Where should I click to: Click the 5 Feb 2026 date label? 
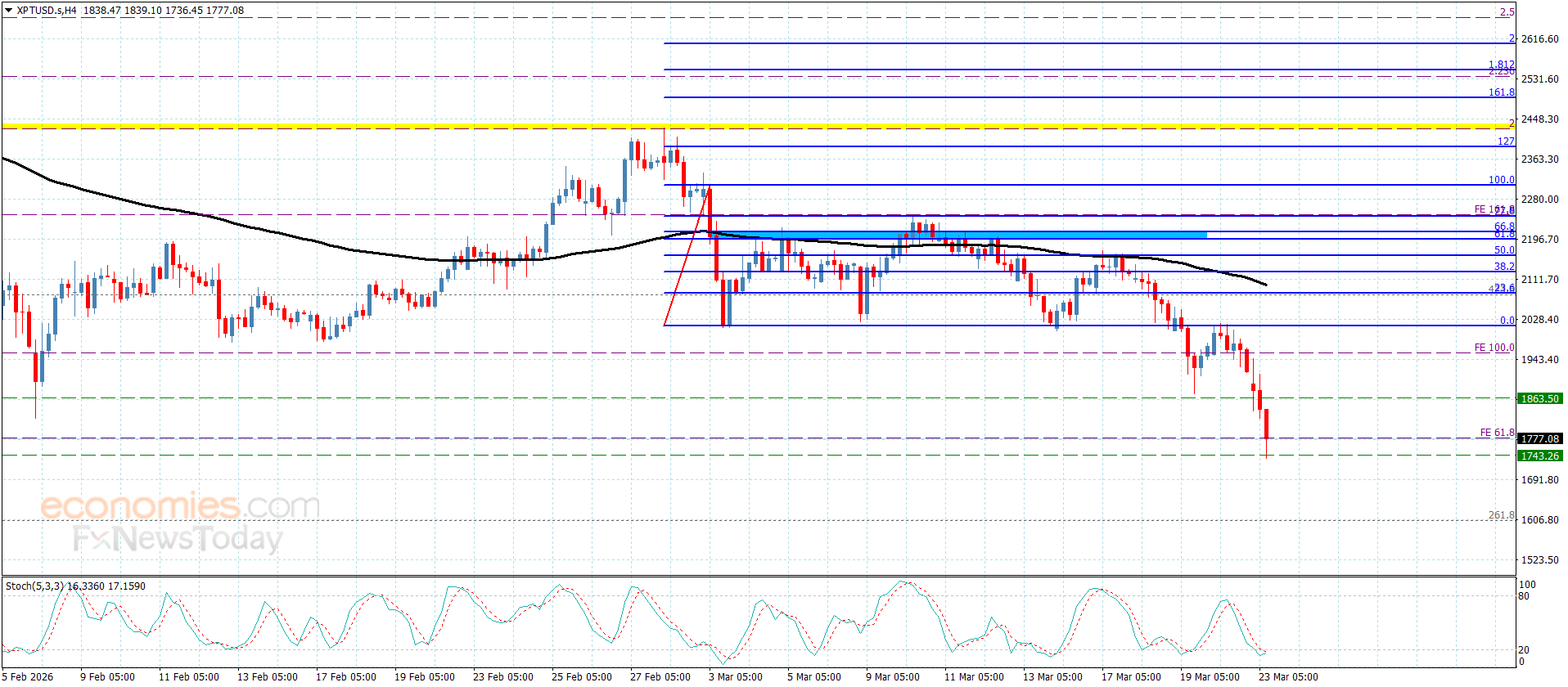(x=27, y=677)
